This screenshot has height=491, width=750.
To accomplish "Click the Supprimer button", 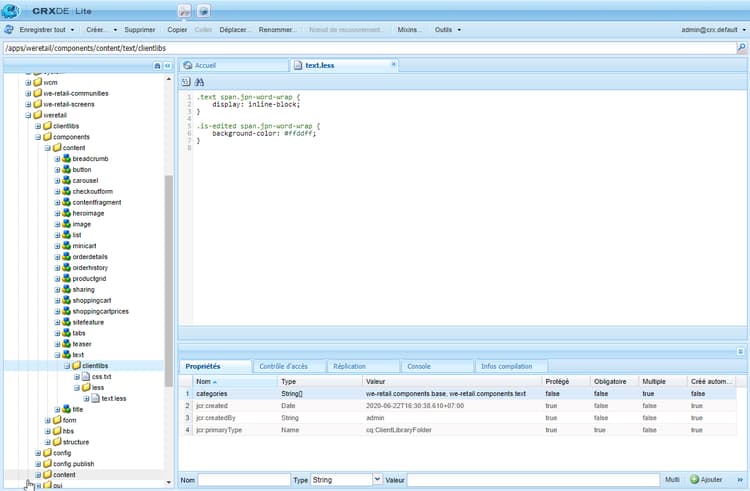I will click(x=139, y=30).
